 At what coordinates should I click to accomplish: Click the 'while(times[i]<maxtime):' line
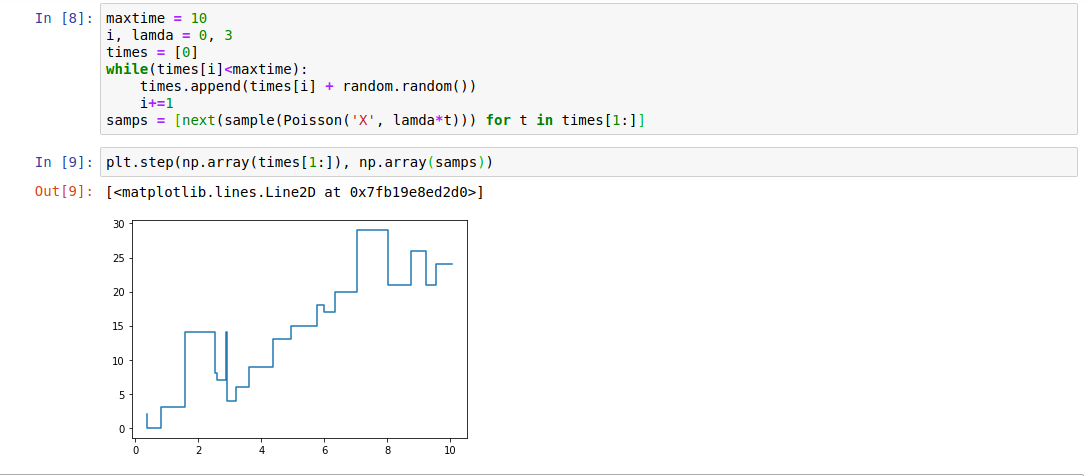[x=206, y=69]
